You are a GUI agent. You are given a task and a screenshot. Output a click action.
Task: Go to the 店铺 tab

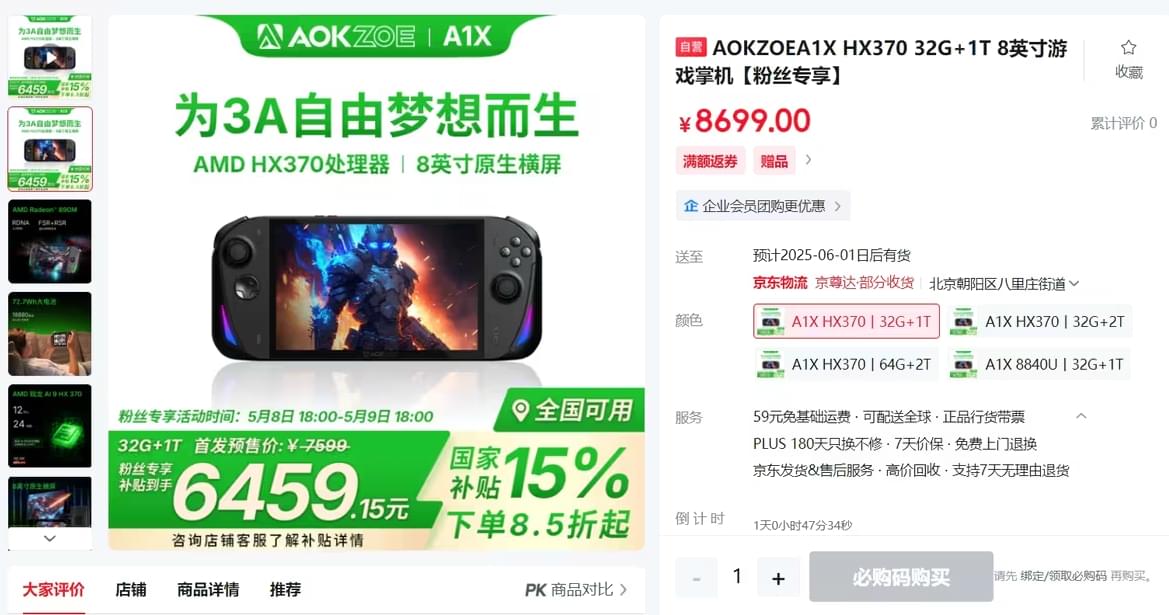(130, 590)
